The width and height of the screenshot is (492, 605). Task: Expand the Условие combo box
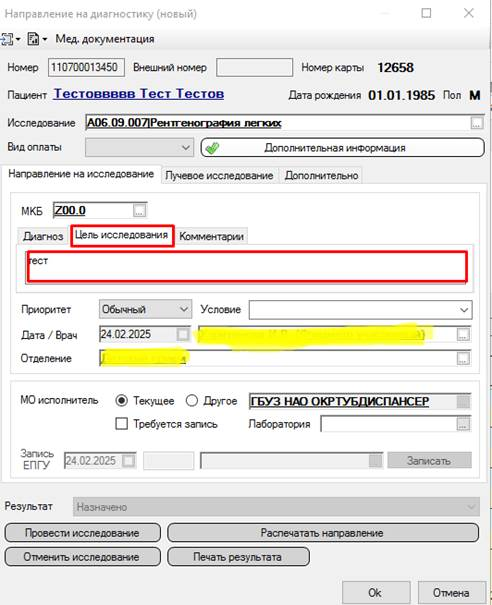(x=360, y=310)
